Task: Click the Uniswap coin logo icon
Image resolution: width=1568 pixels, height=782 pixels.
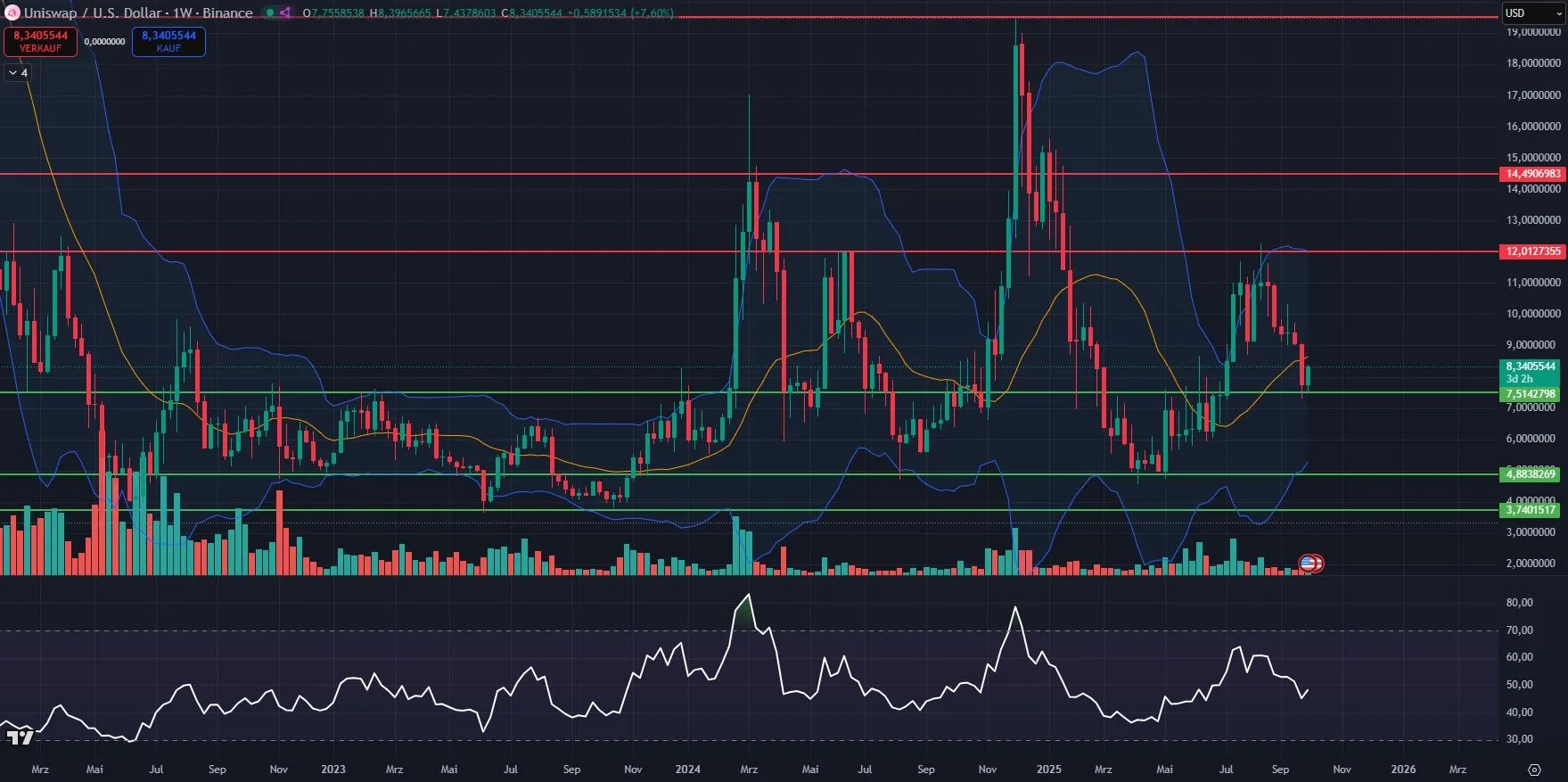Action: pos(12,12)
